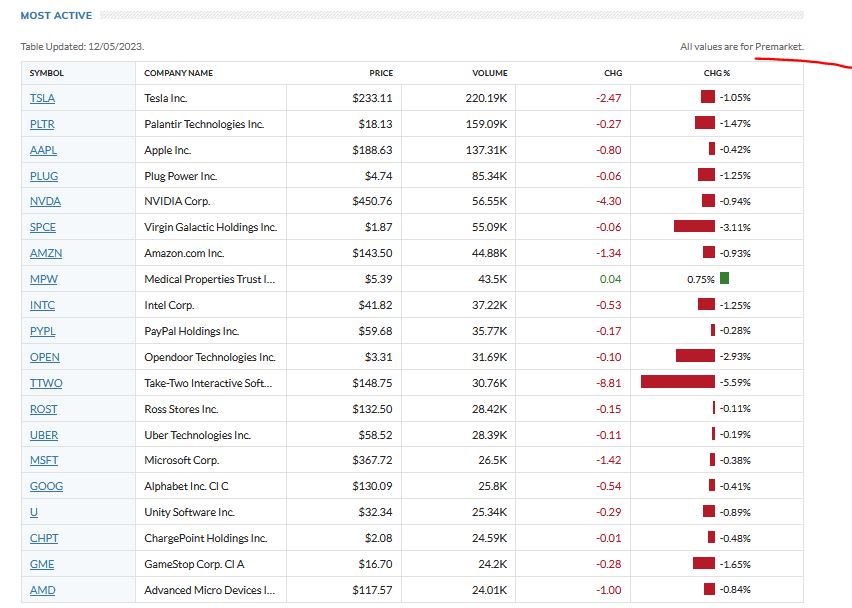Viewport: 852px width, 608px height.
Task: Click the CHG % column header
Action: [x=717, y=73]
